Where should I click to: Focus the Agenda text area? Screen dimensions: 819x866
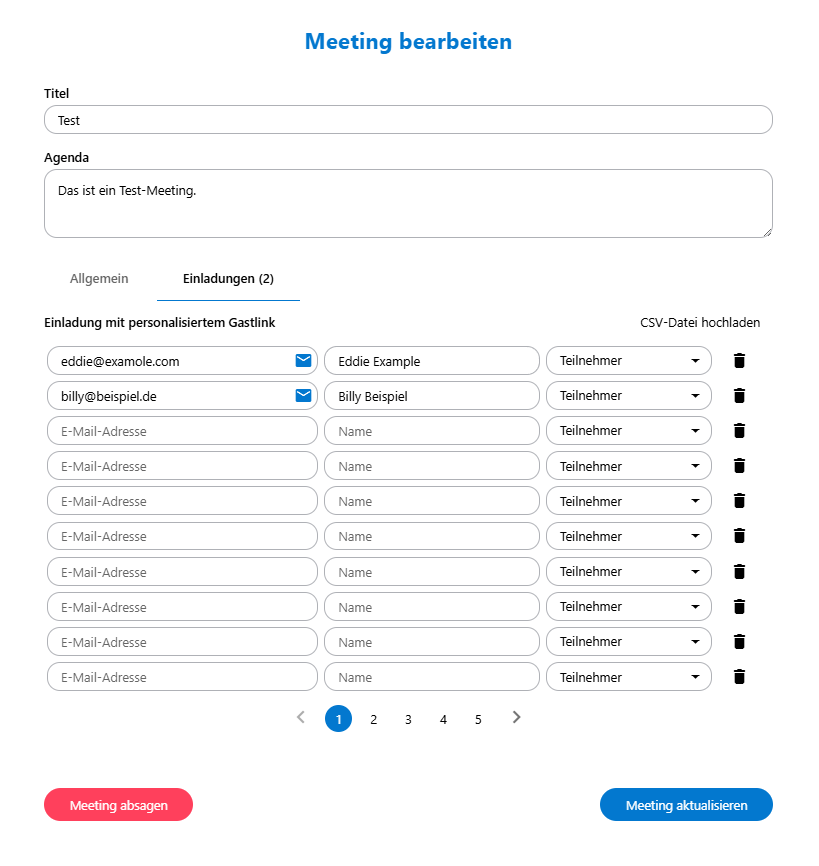408,203
